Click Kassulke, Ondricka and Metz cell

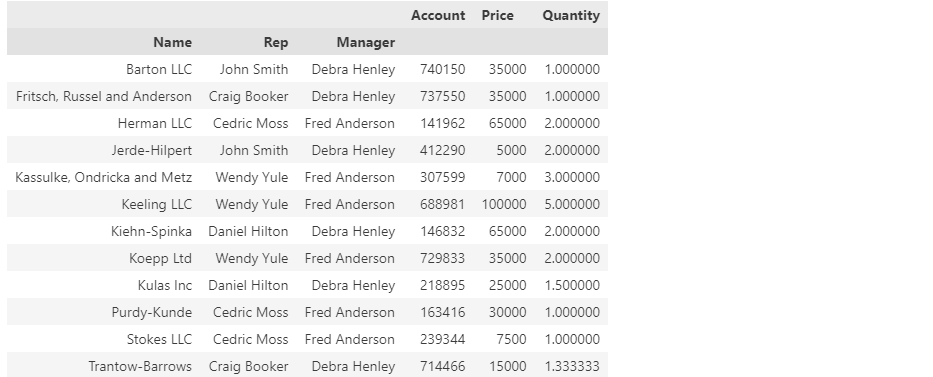(x=104, y=177)
